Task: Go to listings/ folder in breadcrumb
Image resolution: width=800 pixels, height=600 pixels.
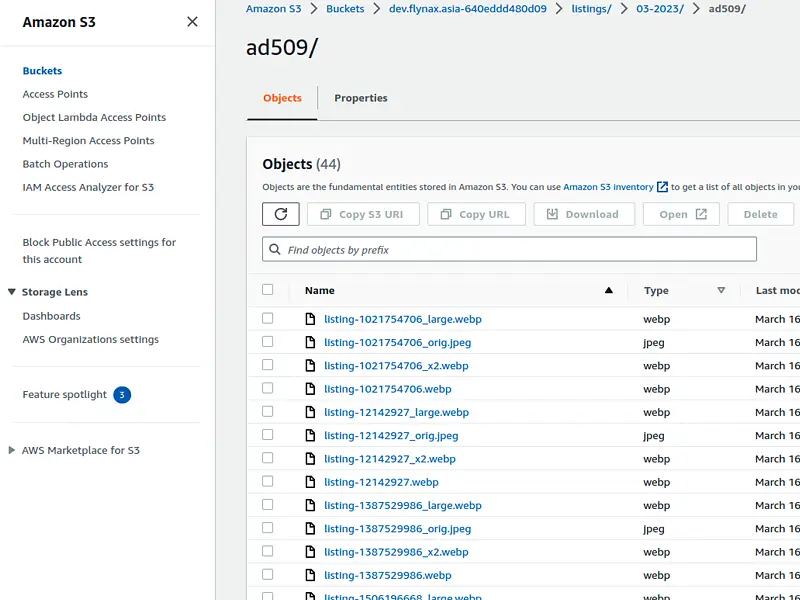Action: pyautogui.click(x=591, y=9)
